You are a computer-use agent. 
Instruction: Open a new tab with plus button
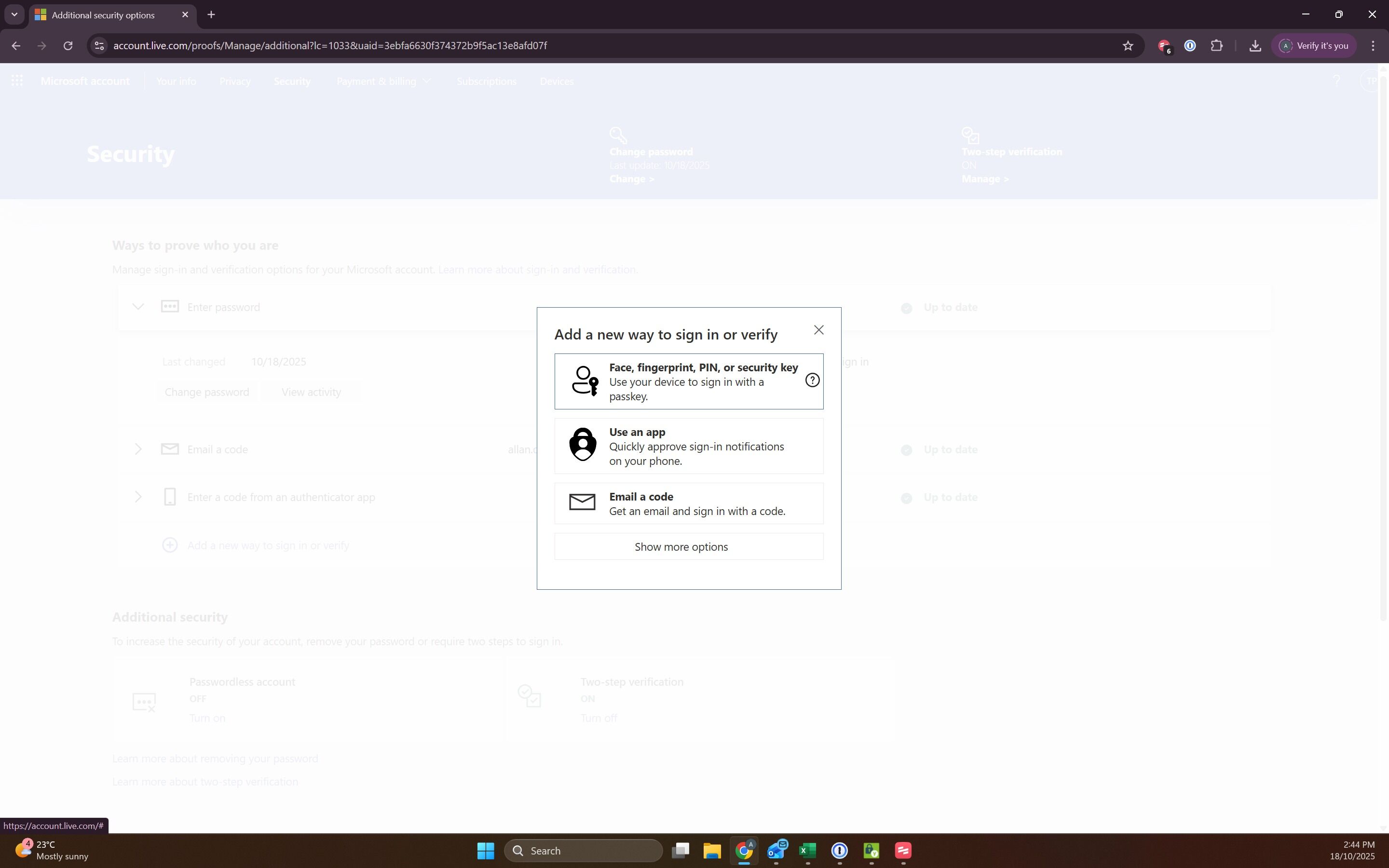pyautogui.click(x=211, y=14)
